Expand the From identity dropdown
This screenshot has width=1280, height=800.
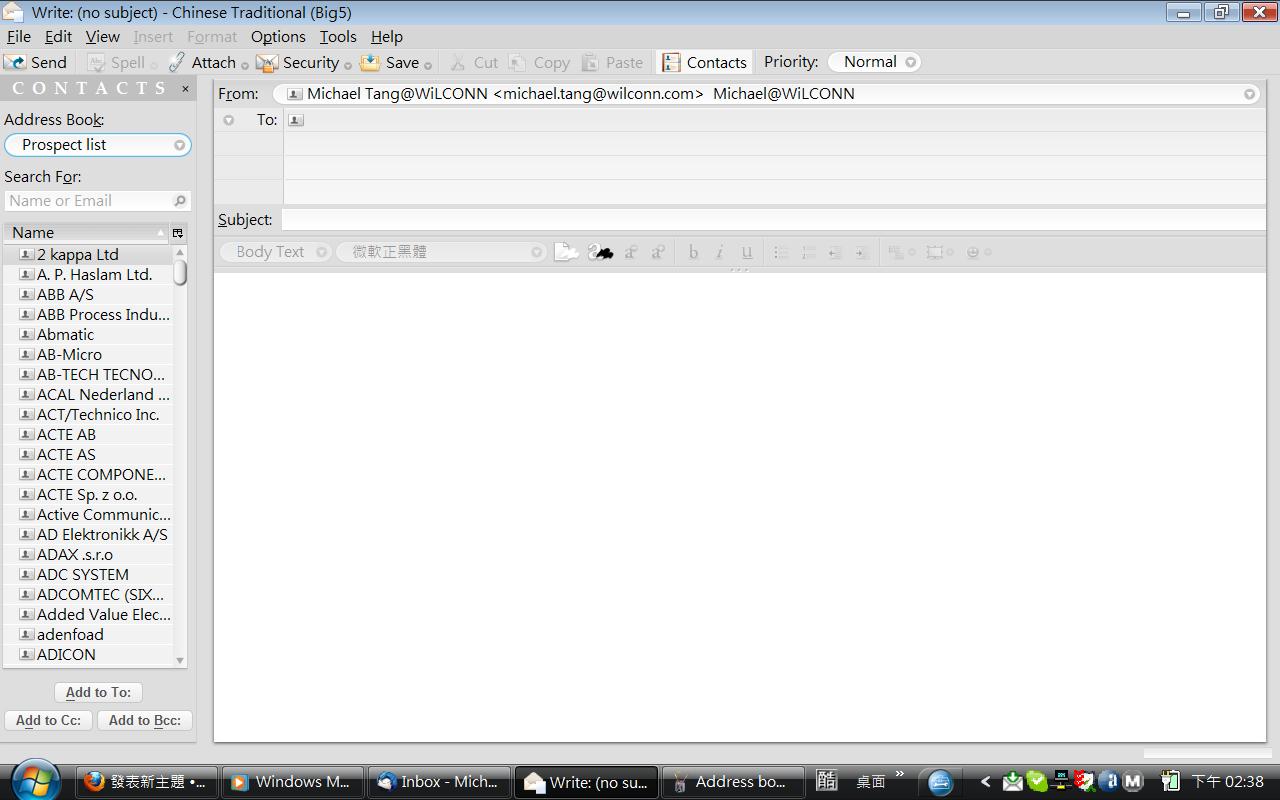[1249, 94]
